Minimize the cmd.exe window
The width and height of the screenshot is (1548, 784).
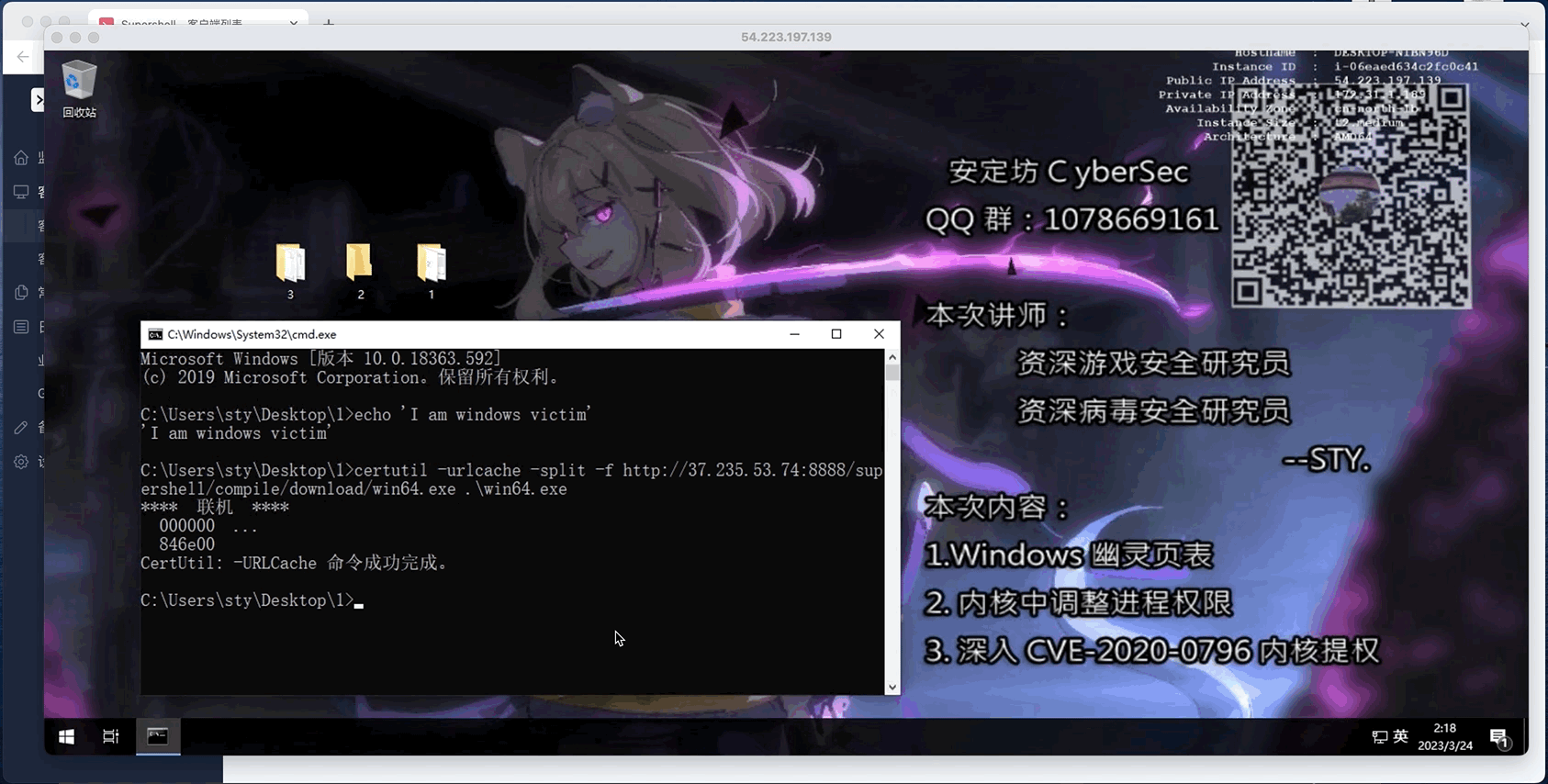[795, 334]
